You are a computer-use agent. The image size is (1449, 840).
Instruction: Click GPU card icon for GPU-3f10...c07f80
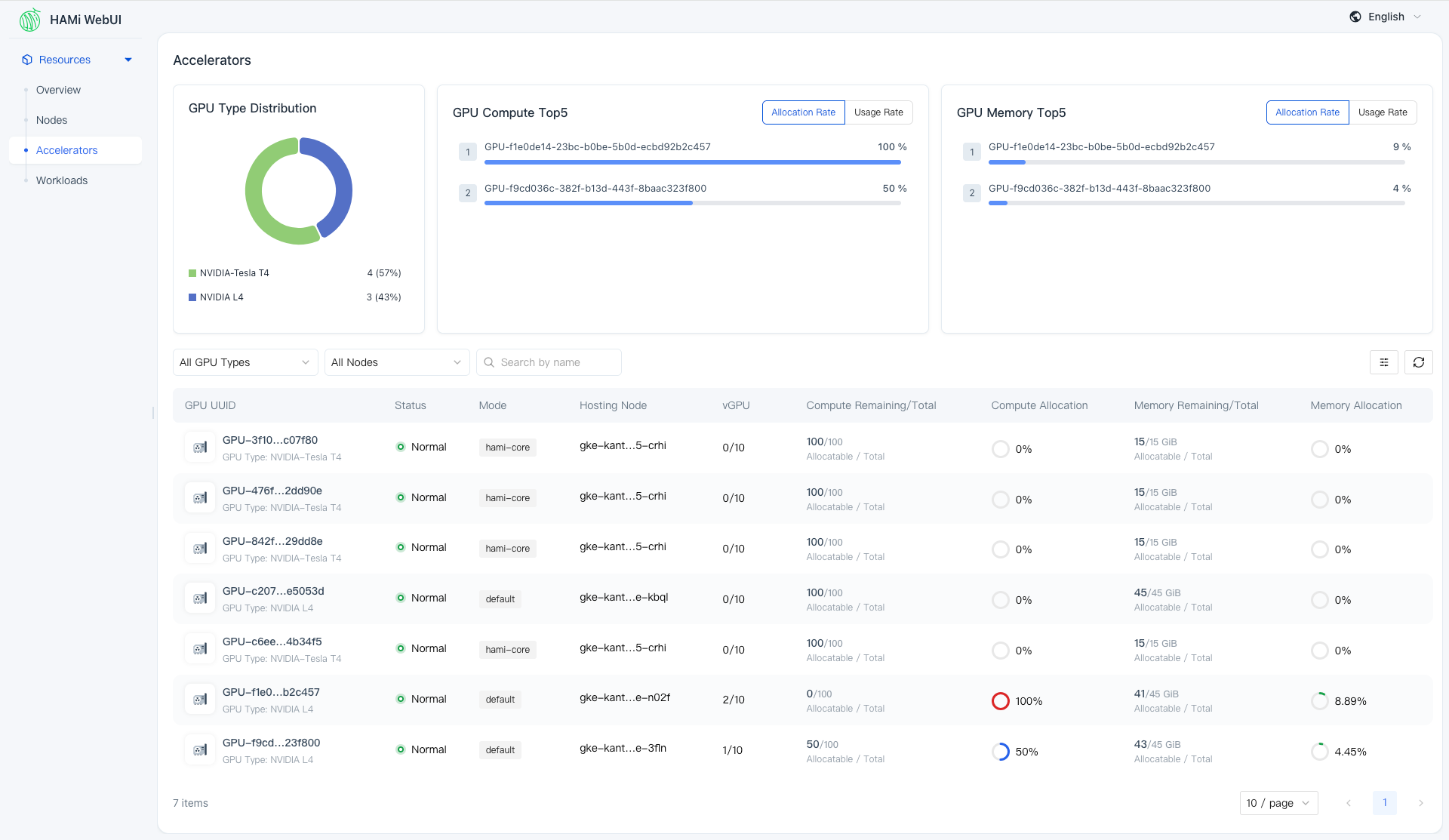200,448
